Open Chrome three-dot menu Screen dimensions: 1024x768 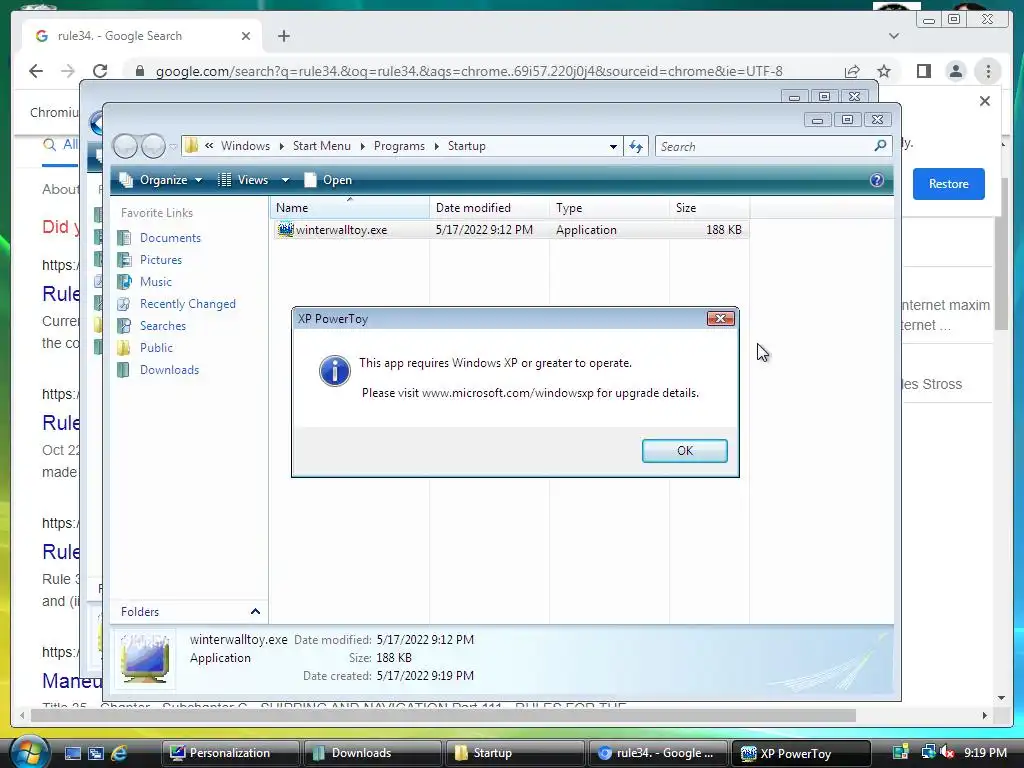point(988,71)
